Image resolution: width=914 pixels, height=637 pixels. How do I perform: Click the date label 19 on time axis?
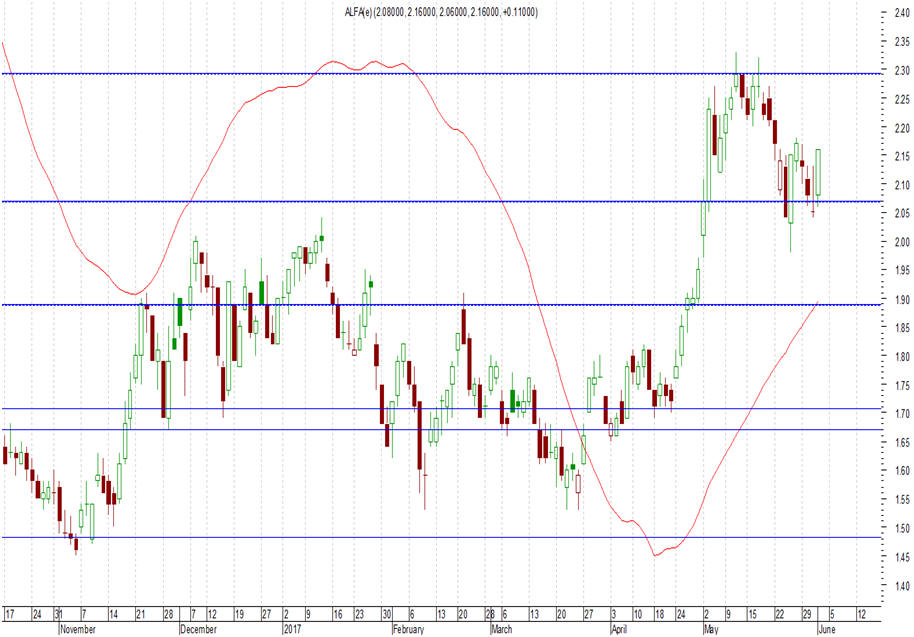click(x=239, y=614)
